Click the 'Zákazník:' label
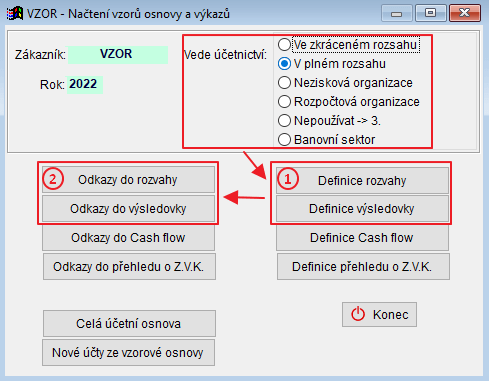 pos(40,55)
